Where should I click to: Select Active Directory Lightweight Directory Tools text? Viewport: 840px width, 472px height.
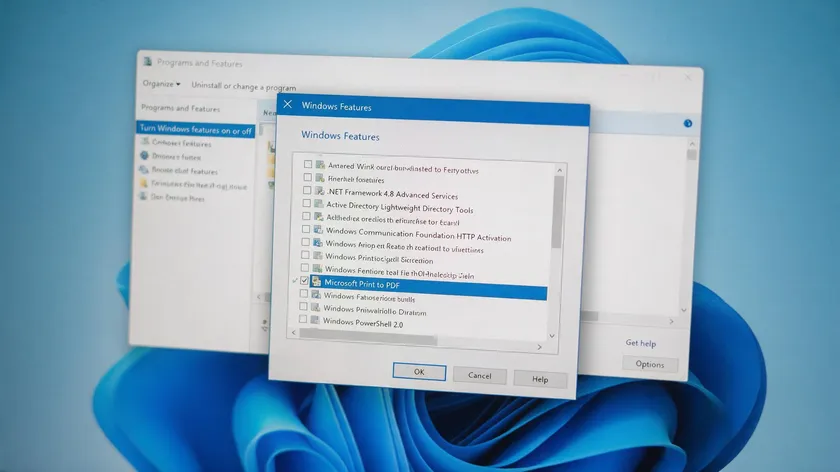pos(400,207)
